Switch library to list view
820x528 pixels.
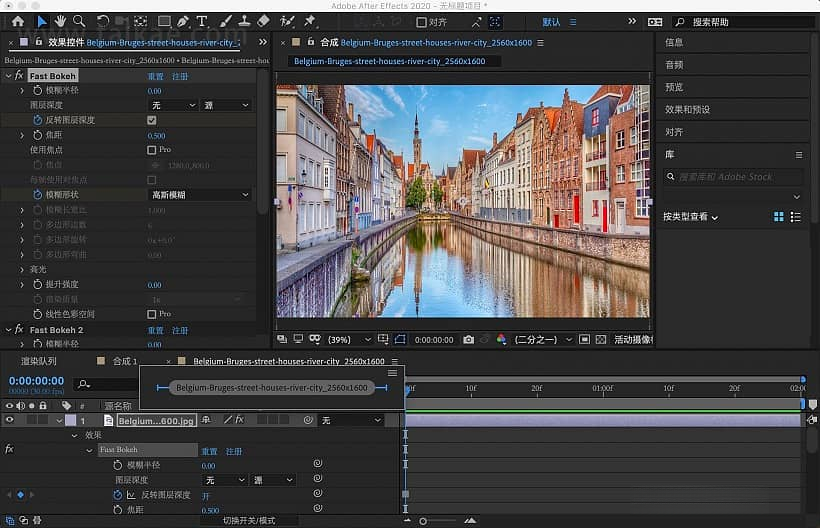(x=795, y=217)
